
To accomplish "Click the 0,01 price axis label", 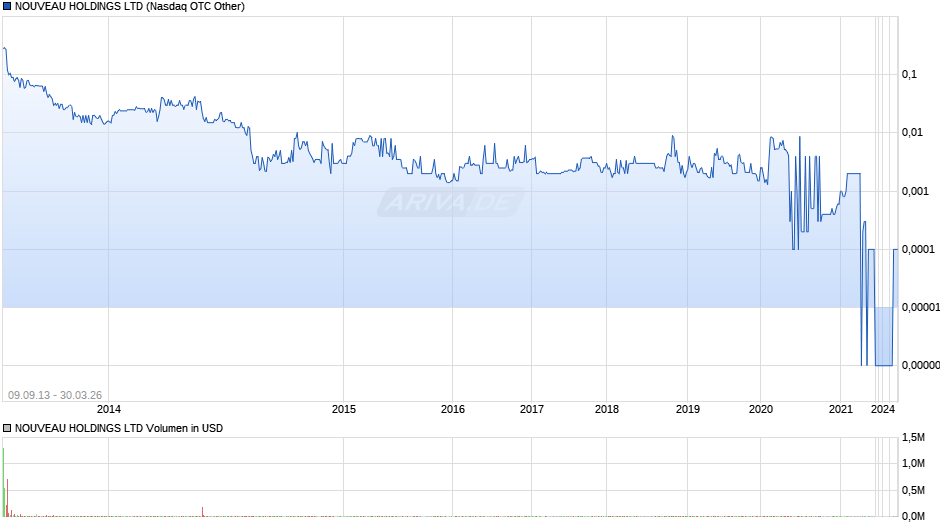I will point(912,133).
